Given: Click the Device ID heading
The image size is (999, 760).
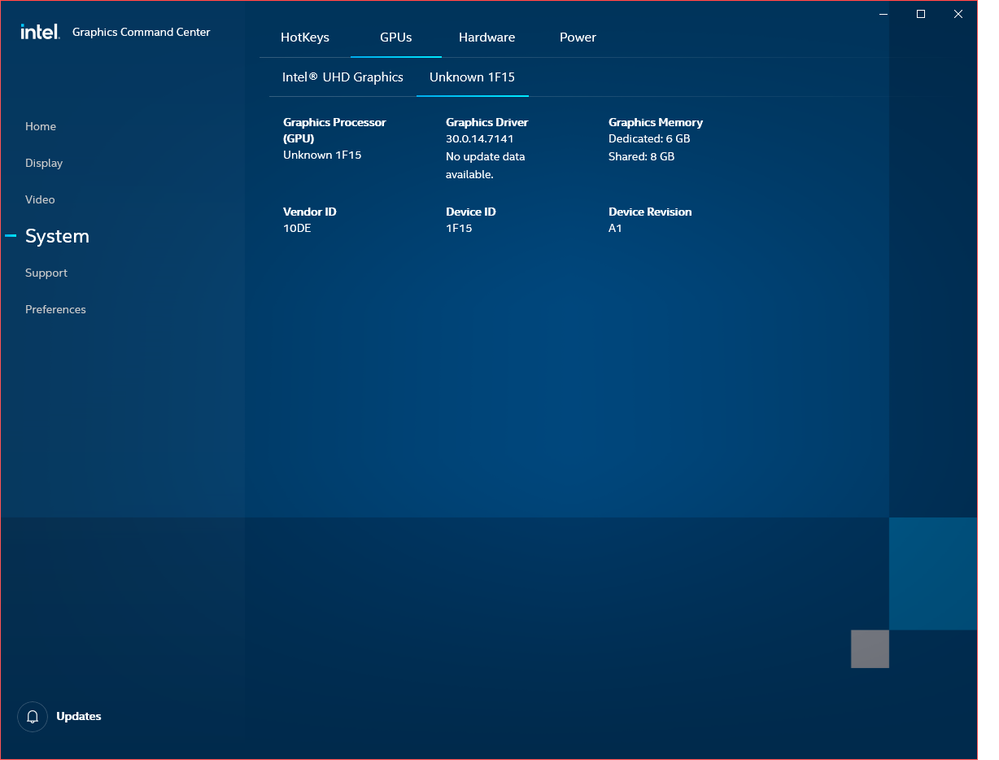Looking at the screenshot, I should click(471, 212).
